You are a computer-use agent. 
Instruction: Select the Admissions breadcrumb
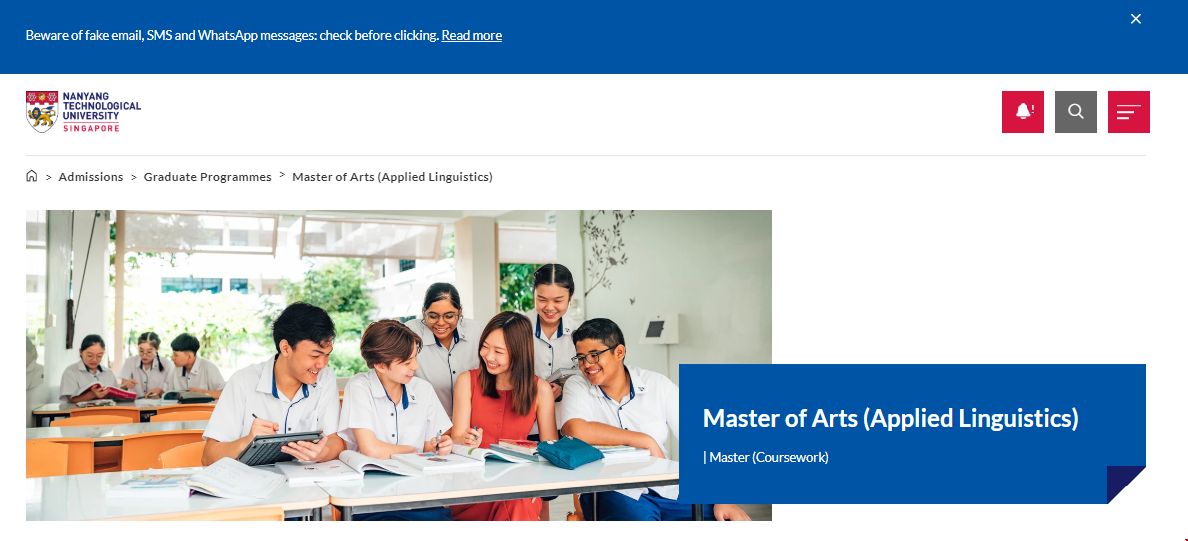pos(91,177)
